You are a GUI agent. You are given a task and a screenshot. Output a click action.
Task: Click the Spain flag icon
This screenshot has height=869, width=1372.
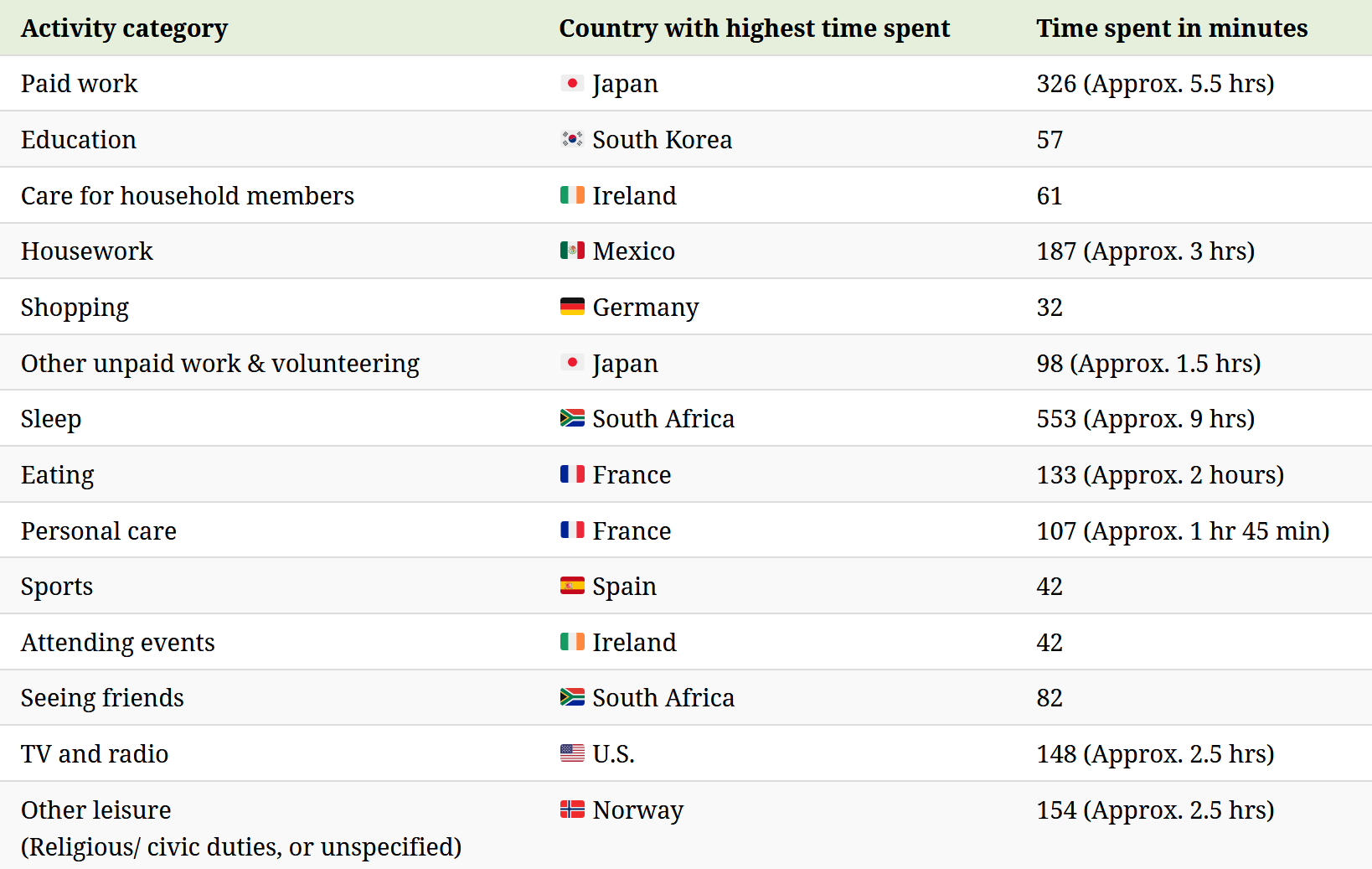pyautogui.click(x=572, y=586)
